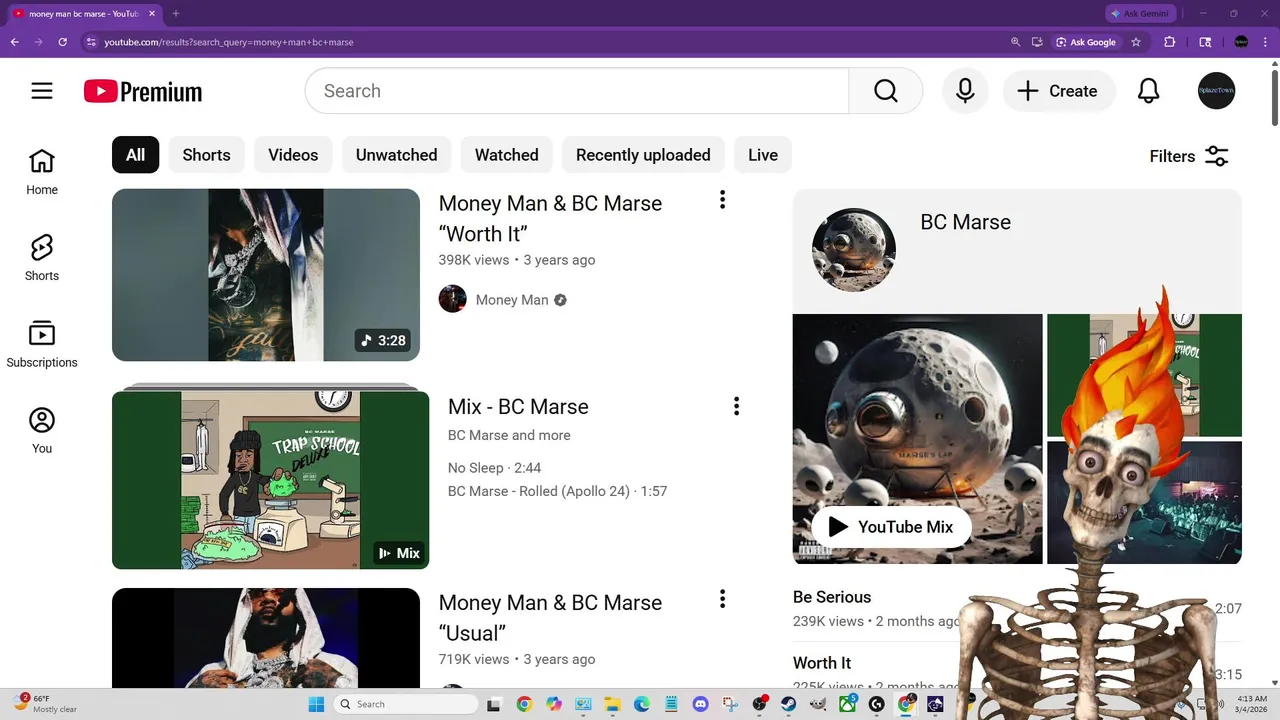Click "BC Marse and more" text

(x=509, y=435)
